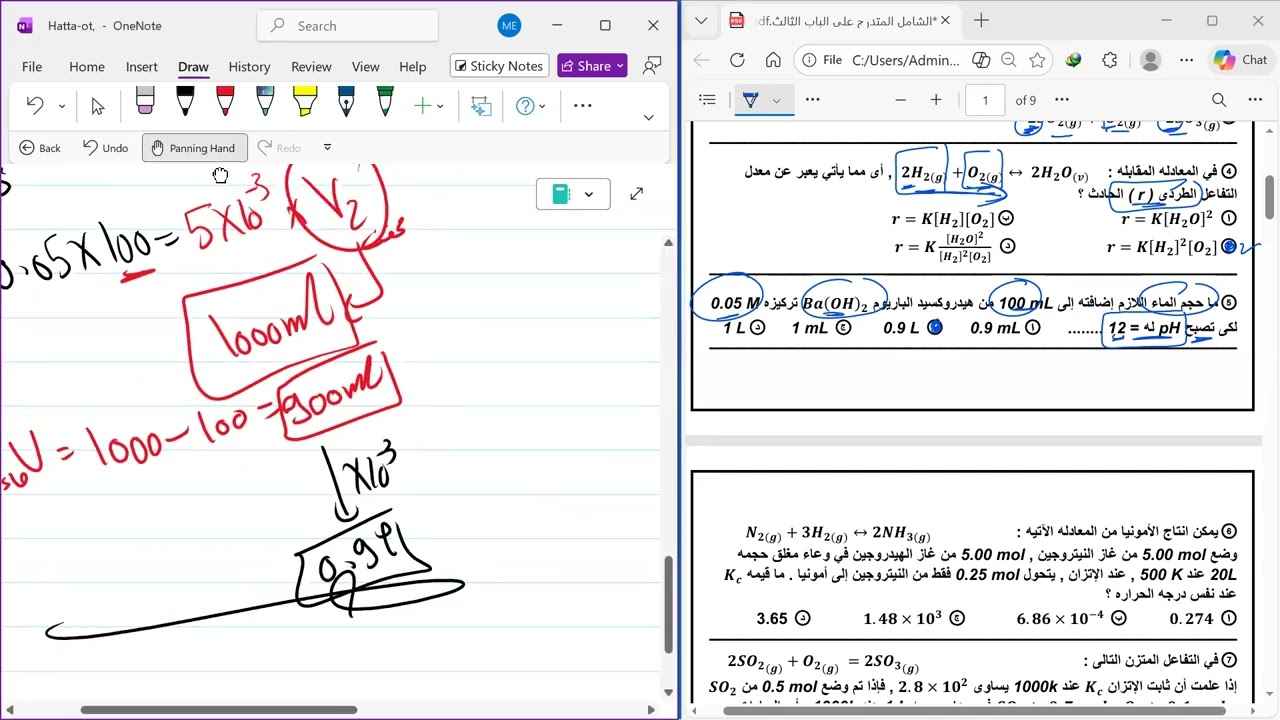Open Edge profile avatar

[x=1150, y=60]
